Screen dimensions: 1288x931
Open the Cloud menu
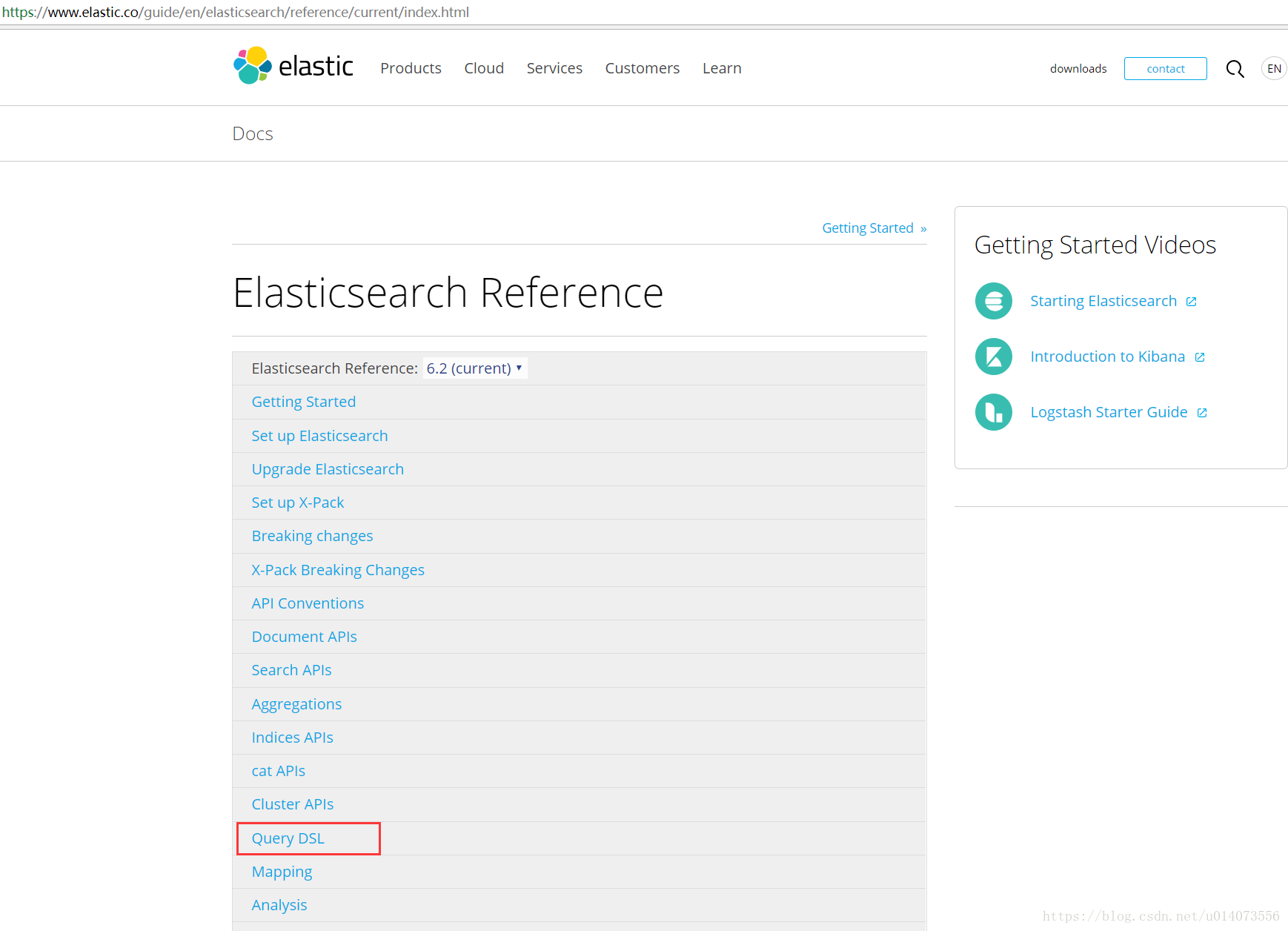click(484, 68)
